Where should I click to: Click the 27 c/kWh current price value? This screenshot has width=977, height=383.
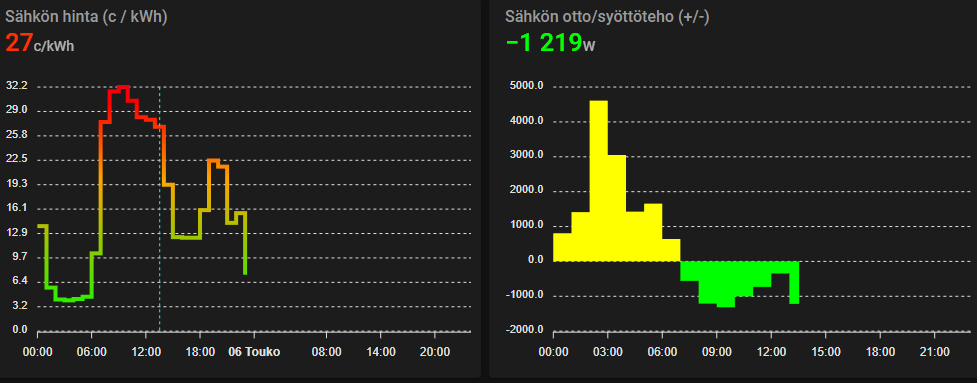[40, 43]
